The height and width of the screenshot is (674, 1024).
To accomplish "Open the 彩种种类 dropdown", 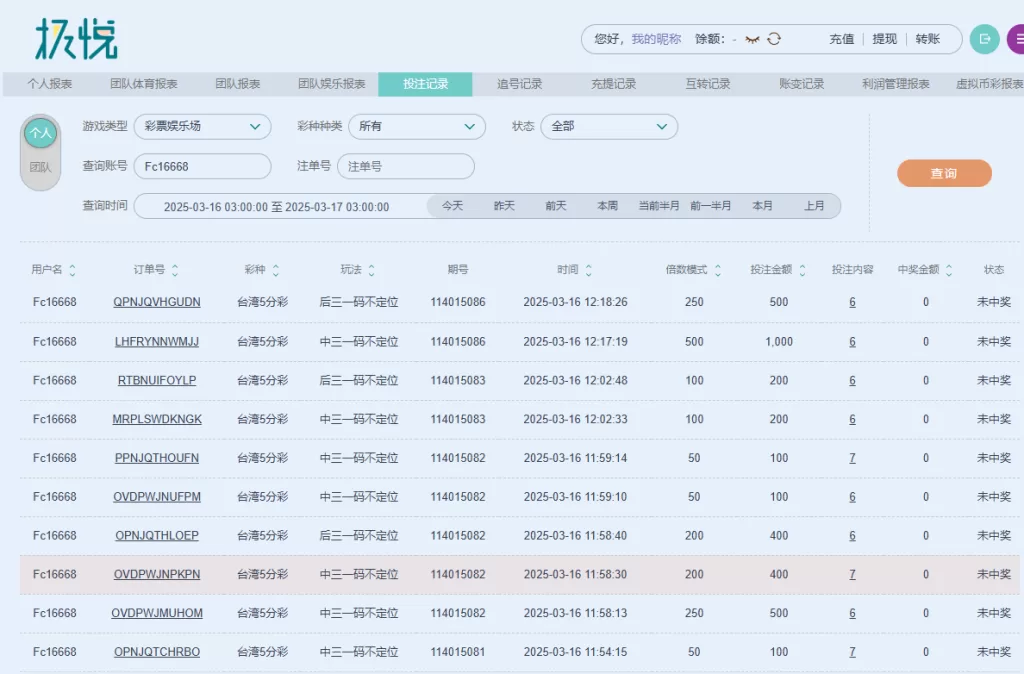I will coord(416,127).
